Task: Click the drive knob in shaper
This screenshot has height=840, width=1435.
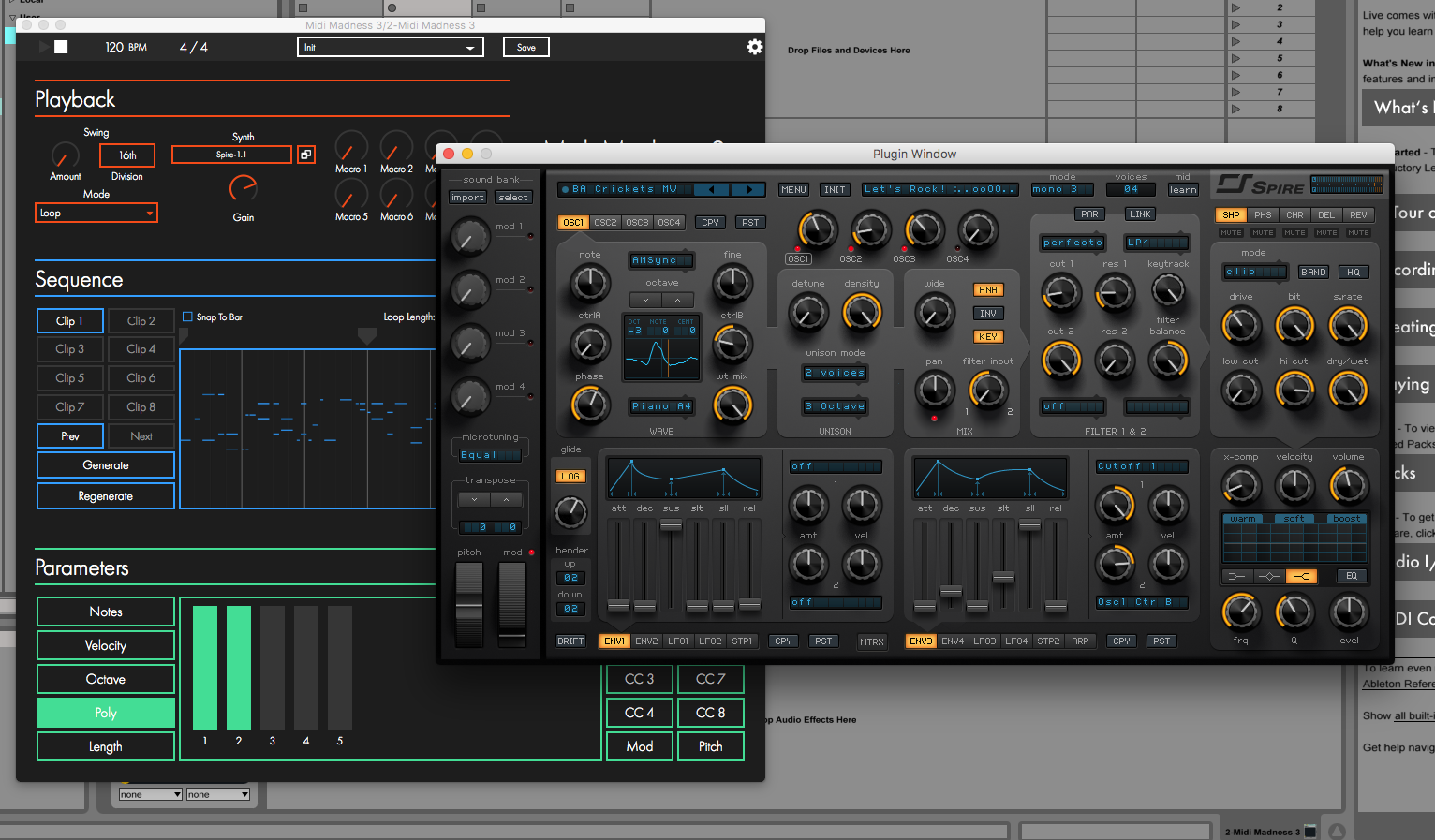Action: coord(1241,325)
